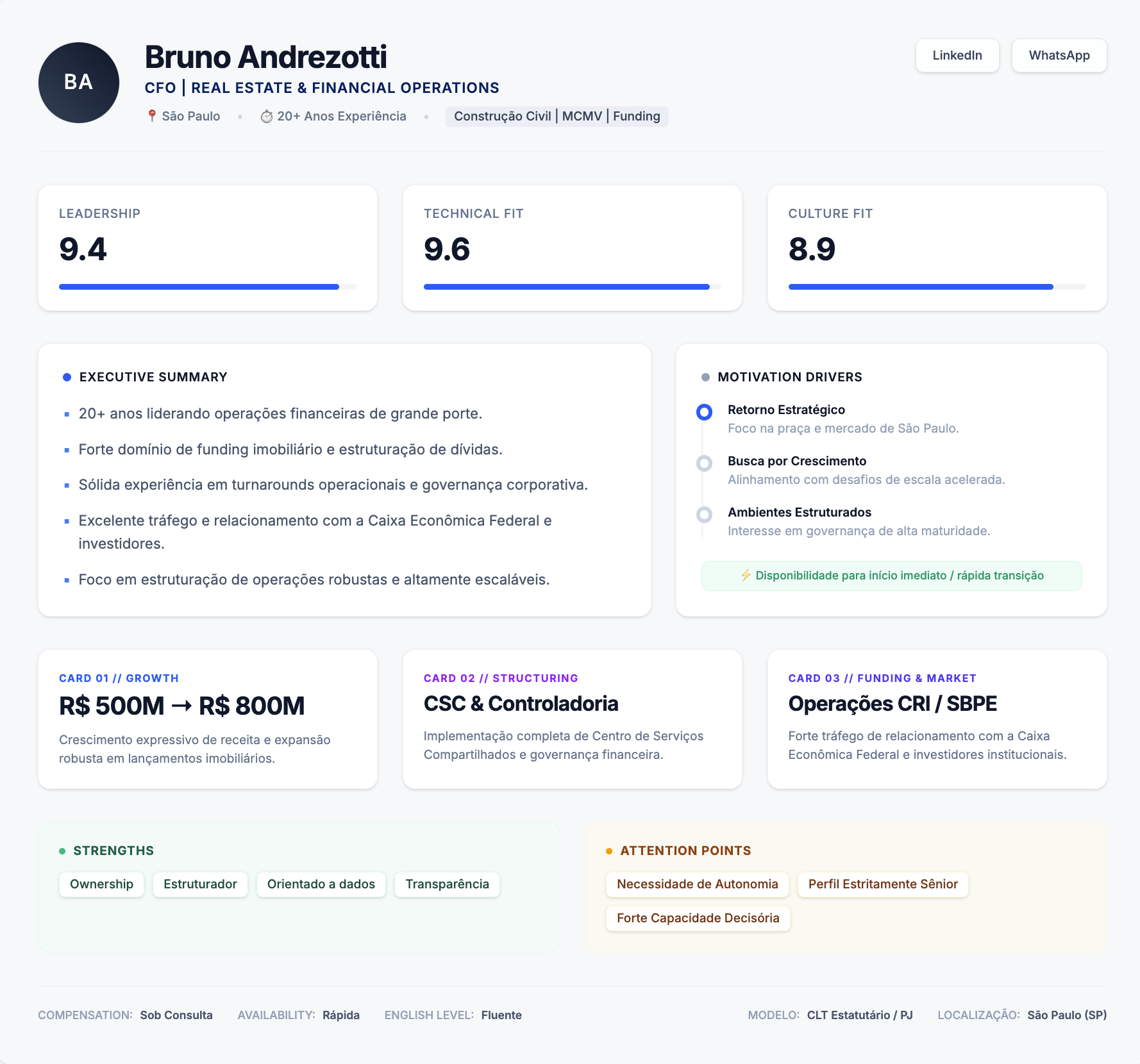Screen dimensions: 1140x1064
Task: Click the CFO | Real Estate & Financial Operations subtitle
Action: (322, 88)
